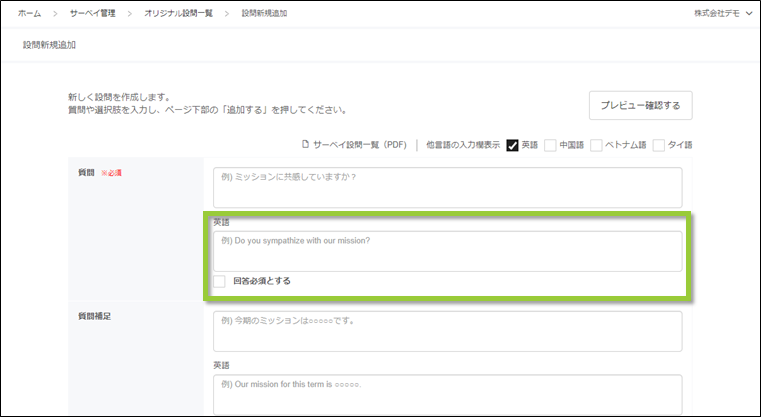Click the 質問補足 row label

95,316
